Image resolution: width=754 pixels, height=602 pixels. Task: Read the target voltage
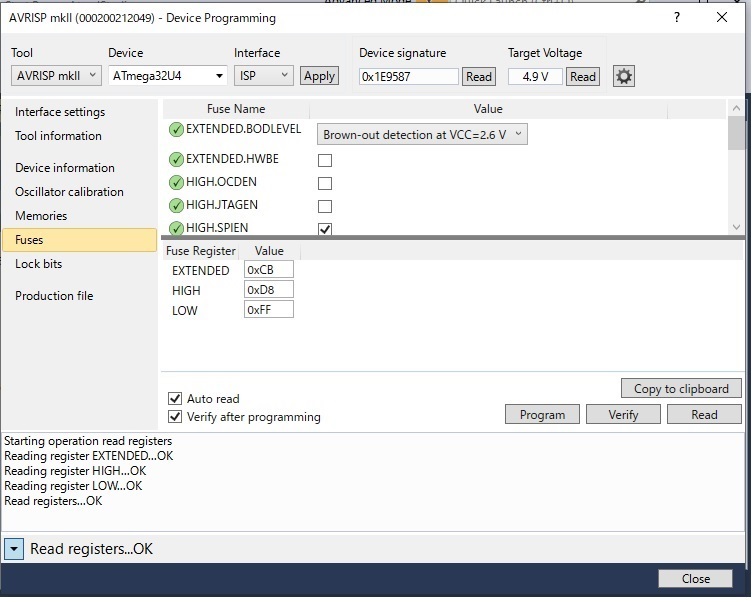point(583,76)
